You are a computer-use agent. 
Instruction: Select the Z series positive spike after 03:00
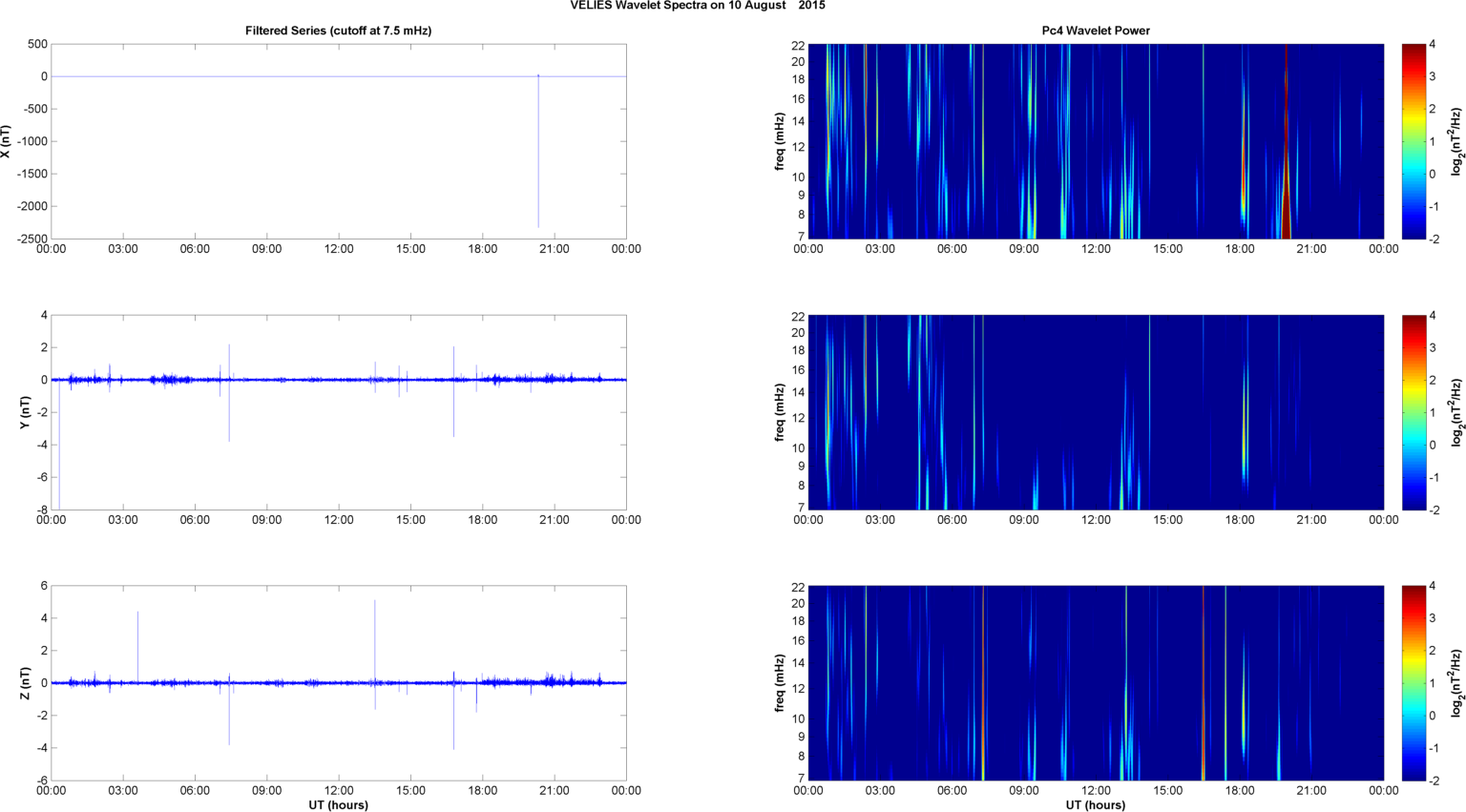point(137,639)
